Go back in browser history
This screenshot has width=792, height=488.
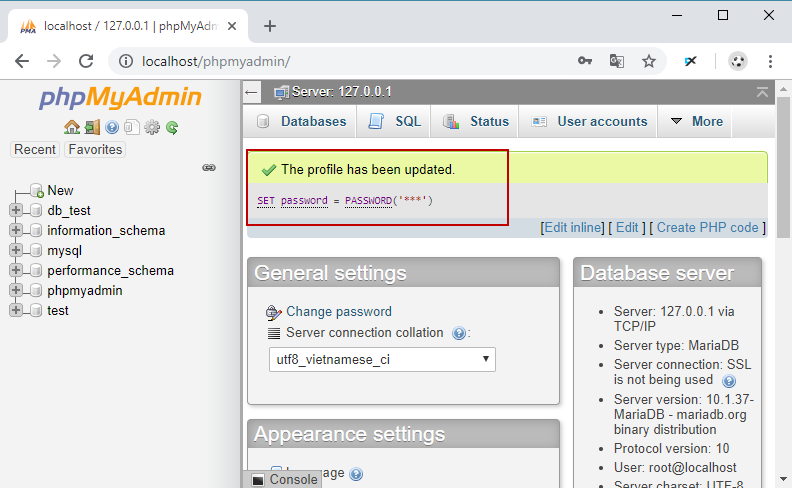[x=22, y=61]
